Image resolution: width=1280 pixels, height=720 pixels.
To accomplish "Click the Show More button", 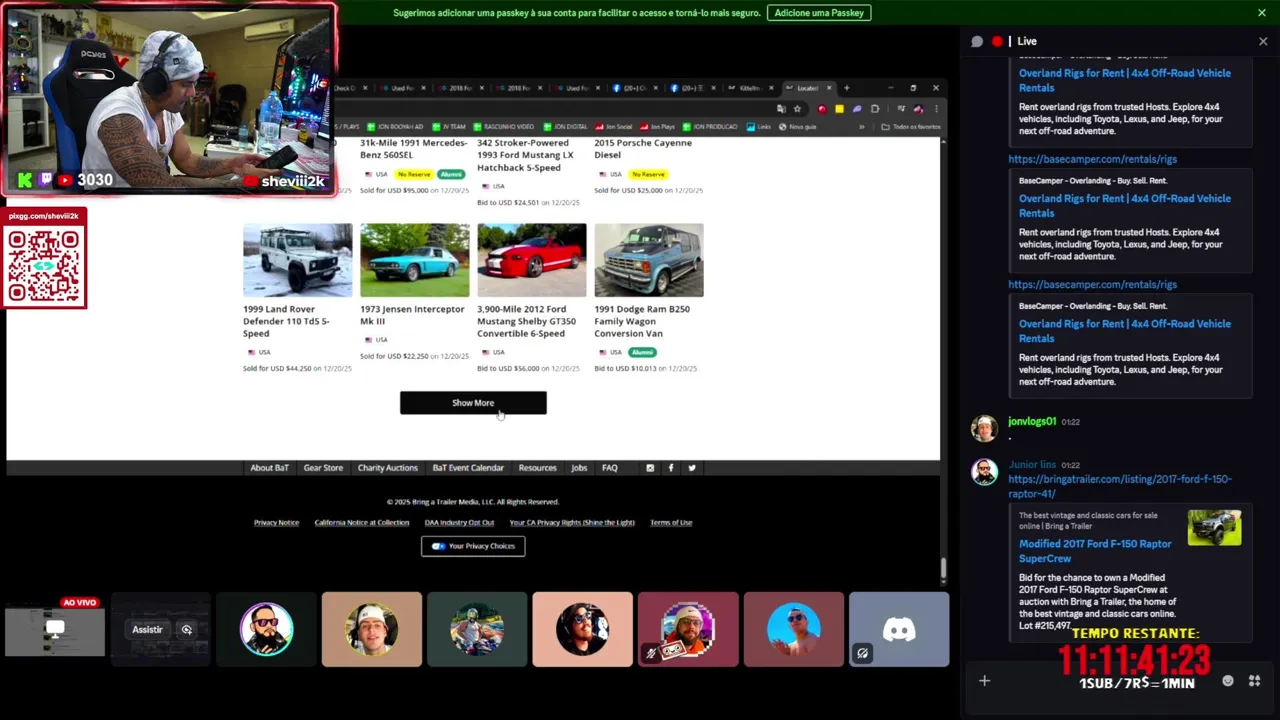I will point(473,403).
